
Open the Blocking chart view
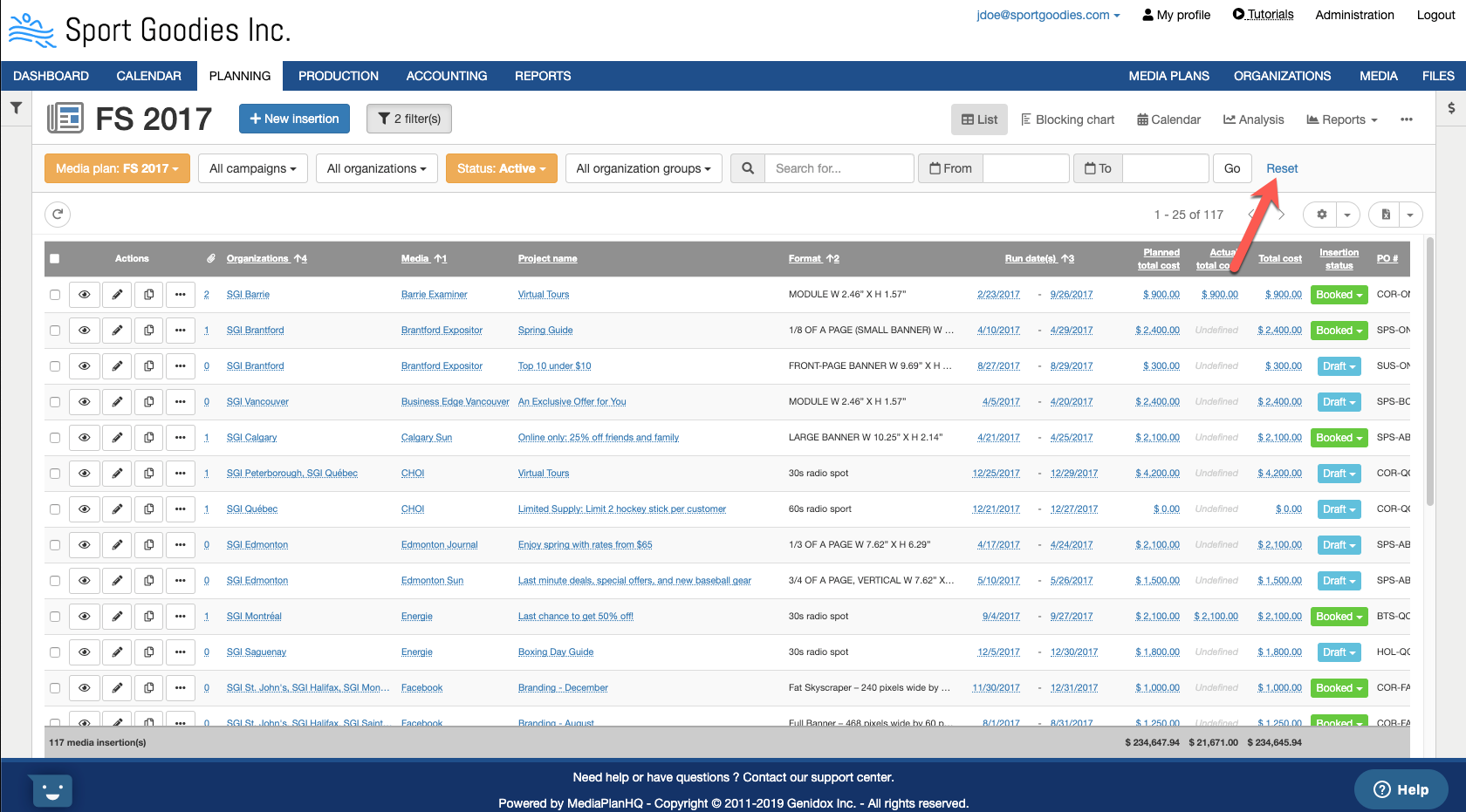coord(1067,119)
